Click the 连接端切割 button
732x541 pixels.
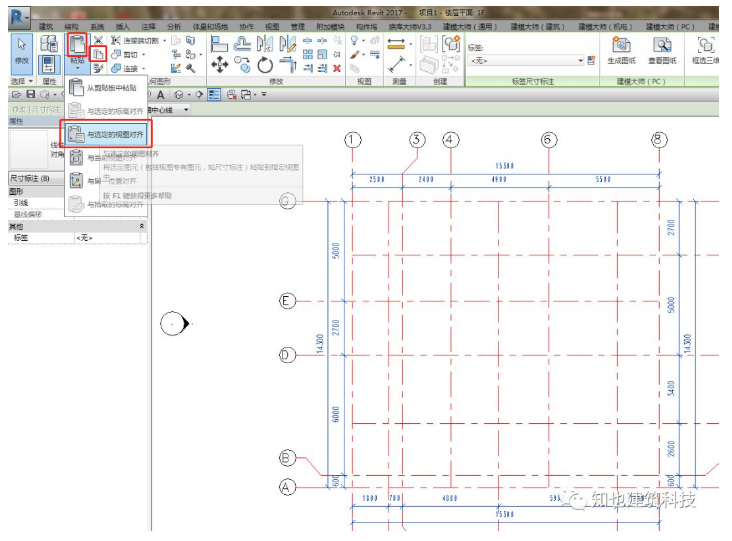click(x=136, y=41)
